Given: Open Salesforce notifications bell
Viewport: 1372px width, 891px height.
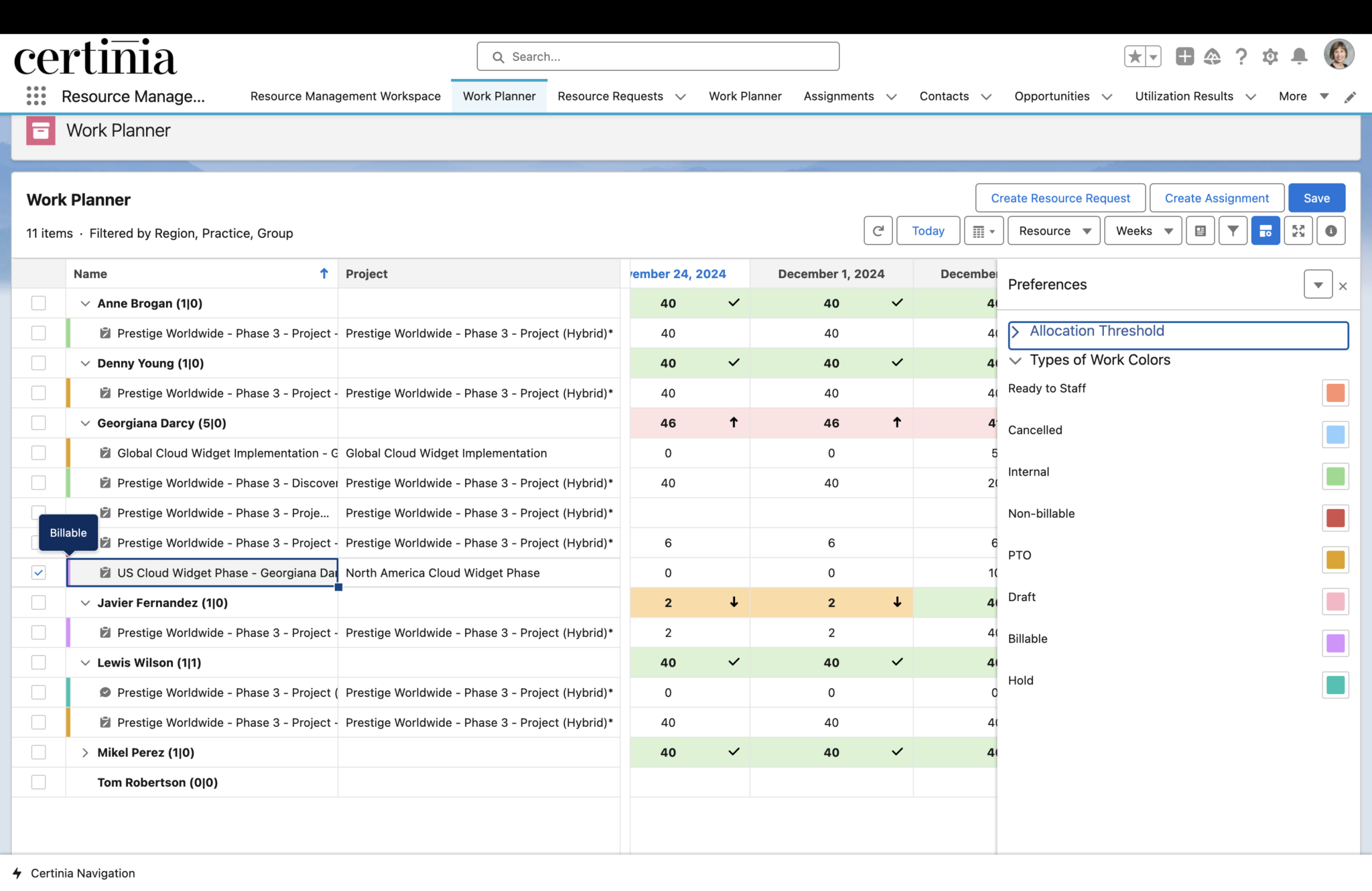Looking at the screenshot, I should 1300,56.
